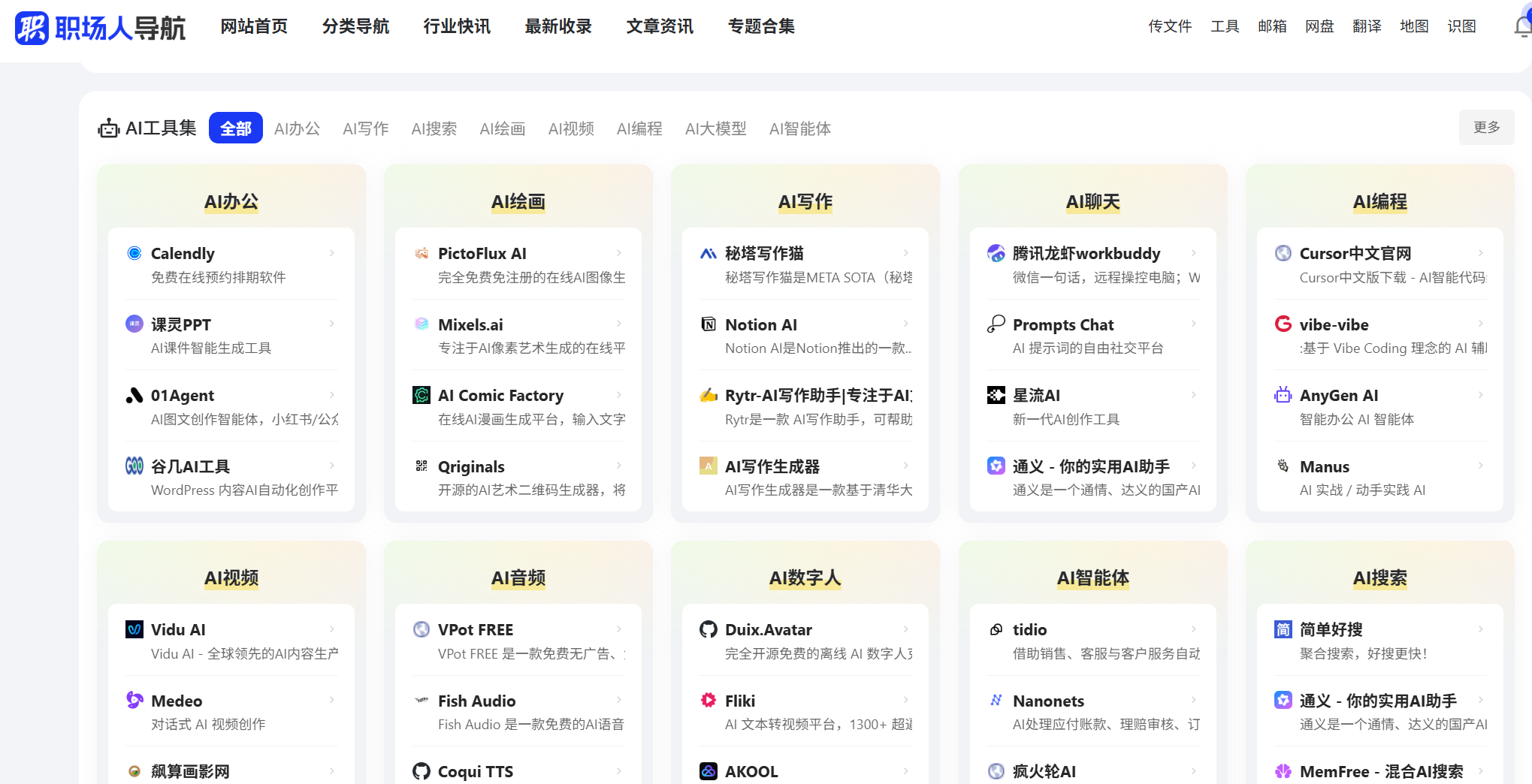Click the Vidu AI icon
Viewport: 1532px width, 784px height.
(134, 629)
